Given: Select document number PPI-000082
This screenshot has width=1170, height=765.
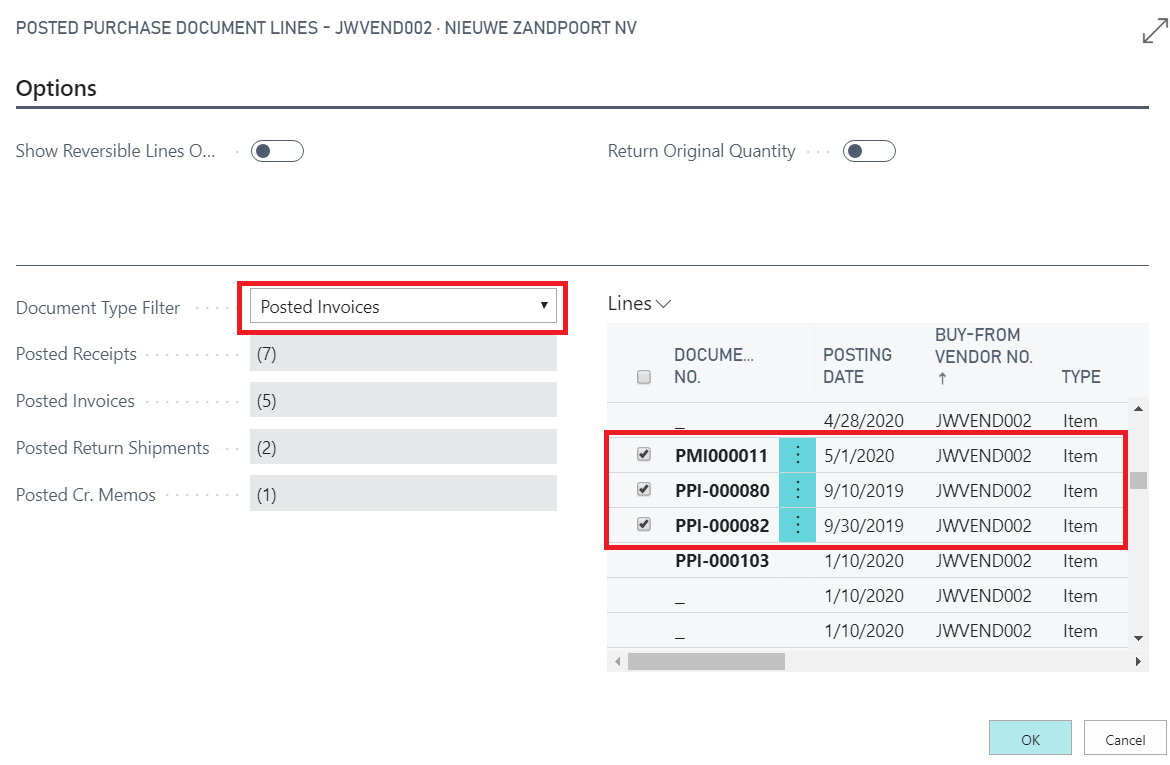Looking at the screenshot, I should 722,525.
